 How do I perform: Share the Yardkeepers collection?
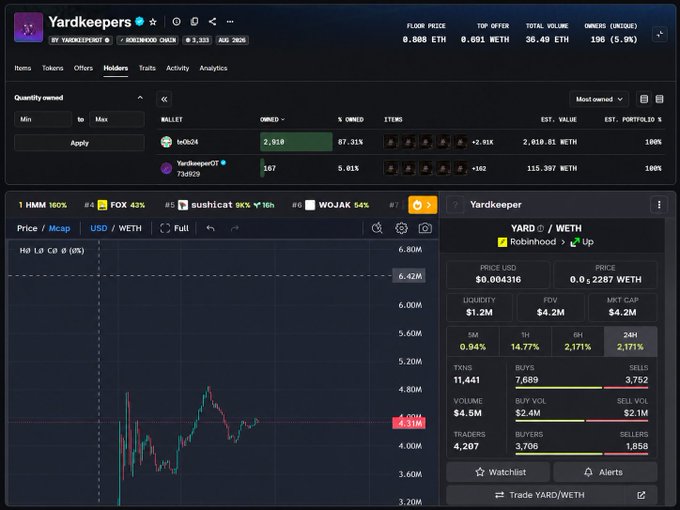212,21
